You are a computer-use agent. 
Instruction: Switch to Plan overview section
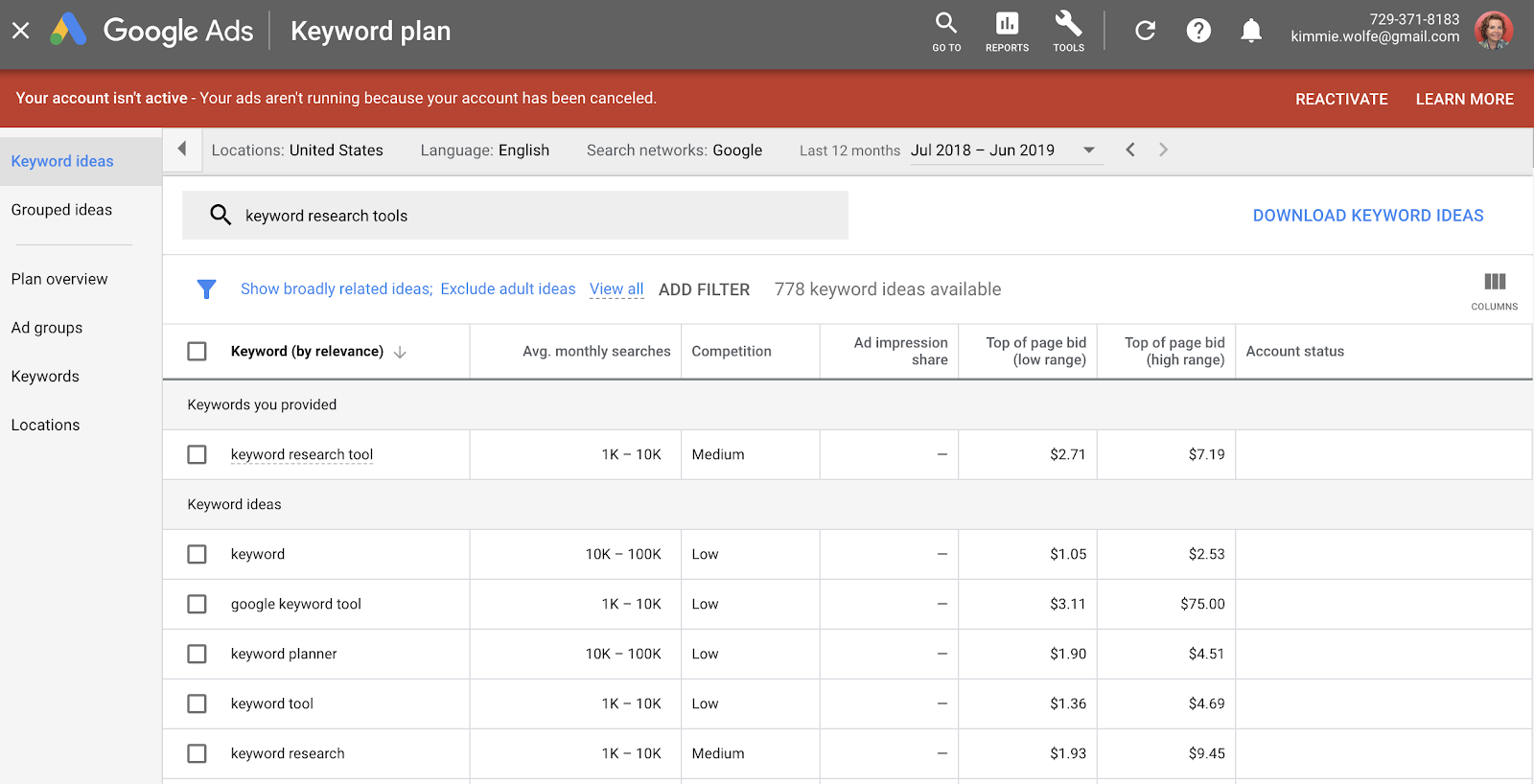pyautogui.click(x=59, y=279)
